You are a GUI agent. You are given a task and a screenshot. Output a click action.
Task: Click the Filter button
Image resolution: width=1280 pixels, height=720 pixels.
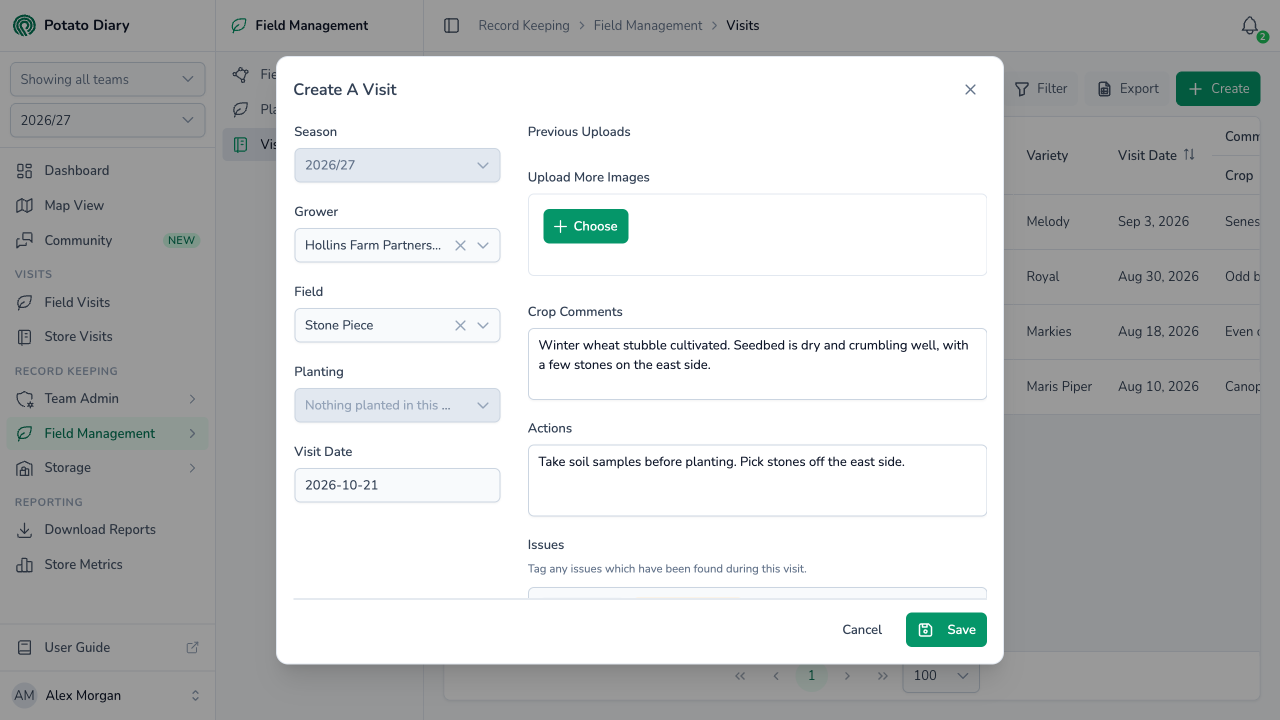tap(1041, 89)
